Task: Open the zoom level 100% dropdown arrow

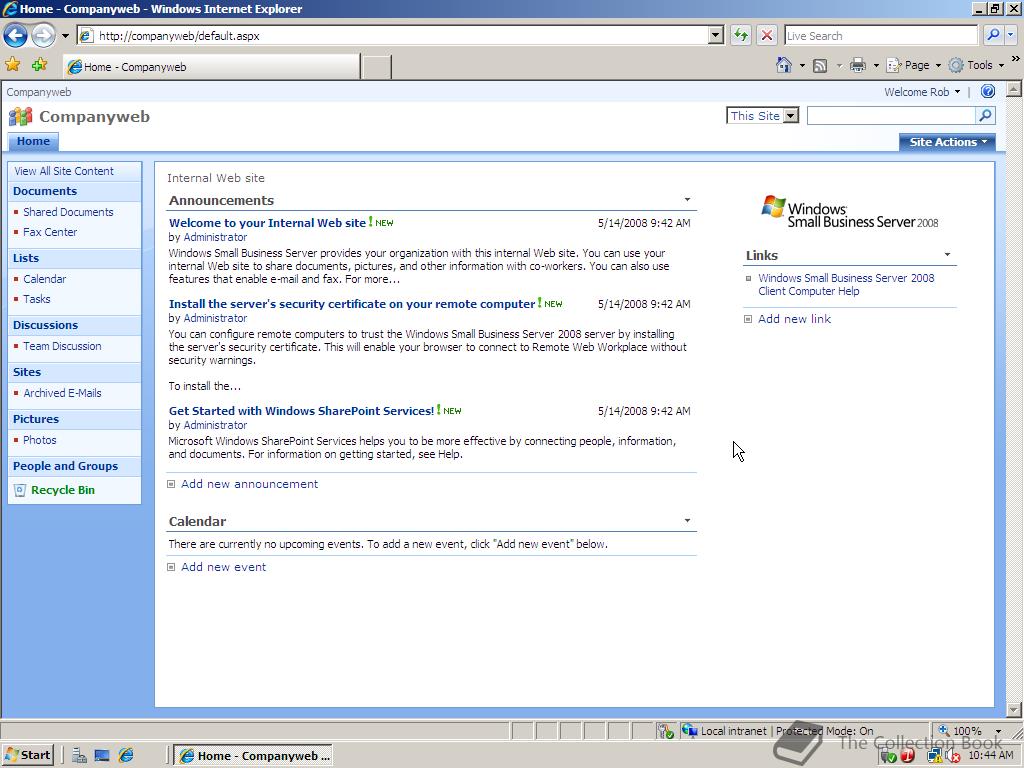Action: click(998, 731)
